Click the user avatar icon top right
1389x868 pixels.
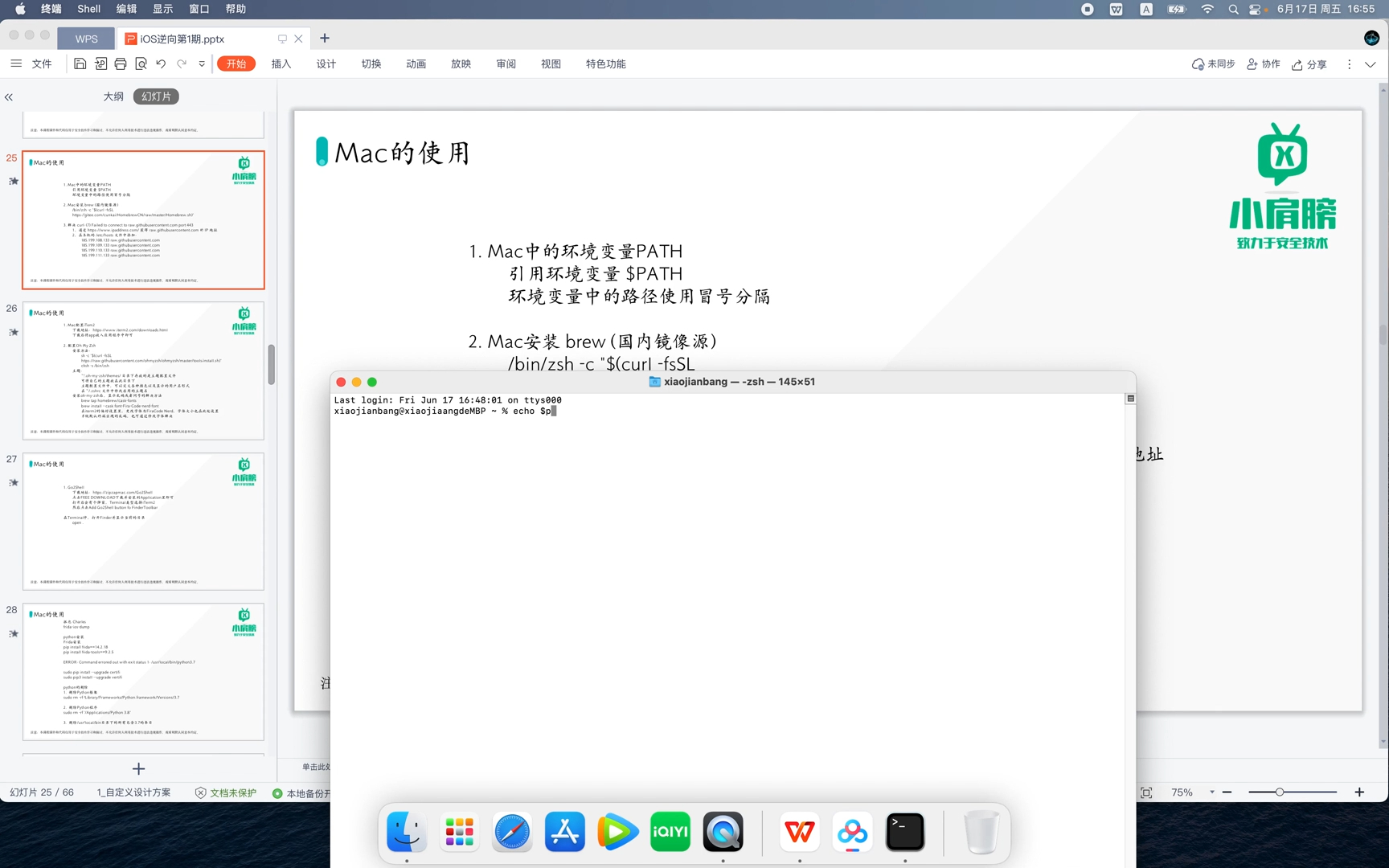[1371, 38]
